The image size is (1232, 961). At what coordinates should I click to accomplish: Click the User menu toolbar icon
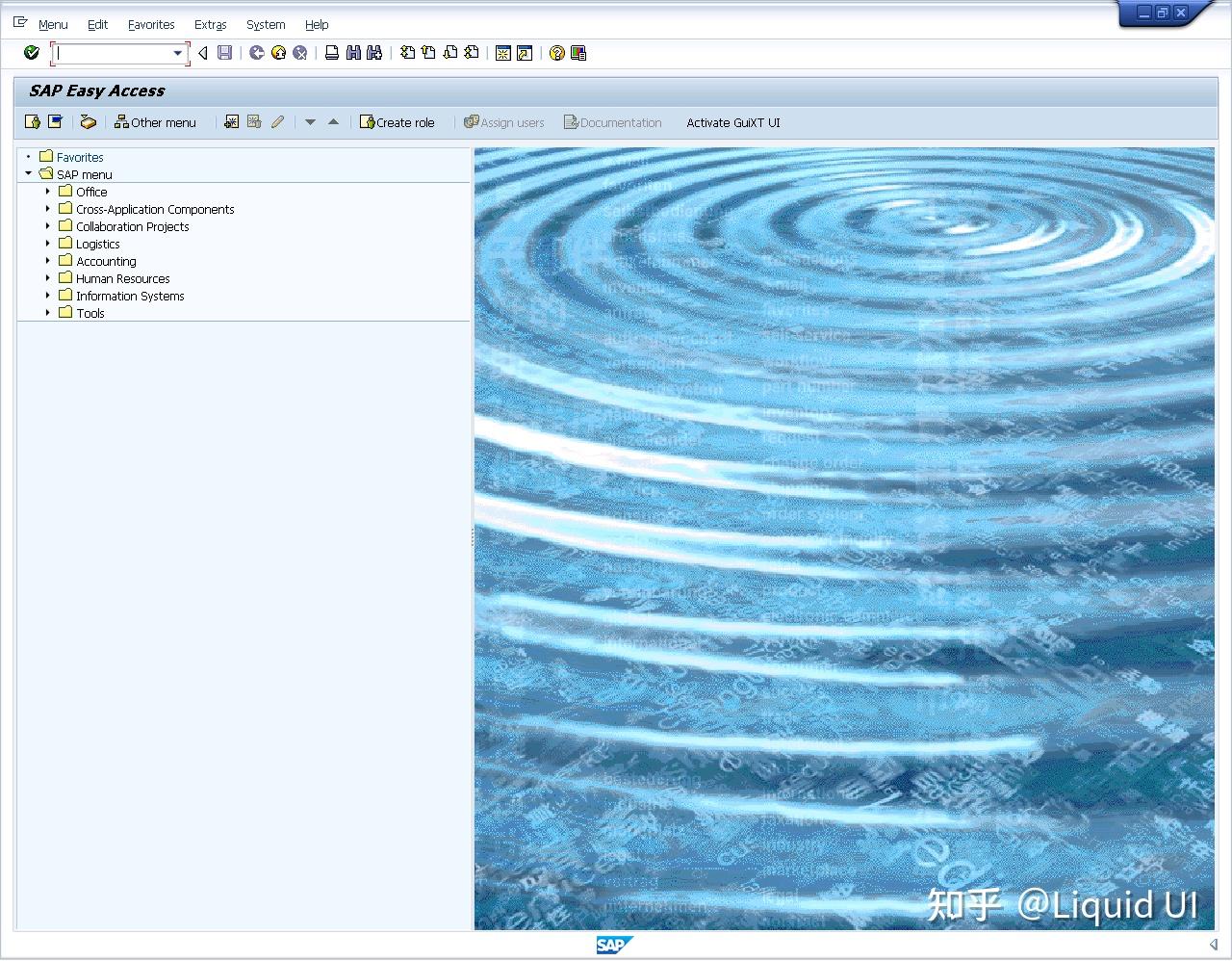33,122
